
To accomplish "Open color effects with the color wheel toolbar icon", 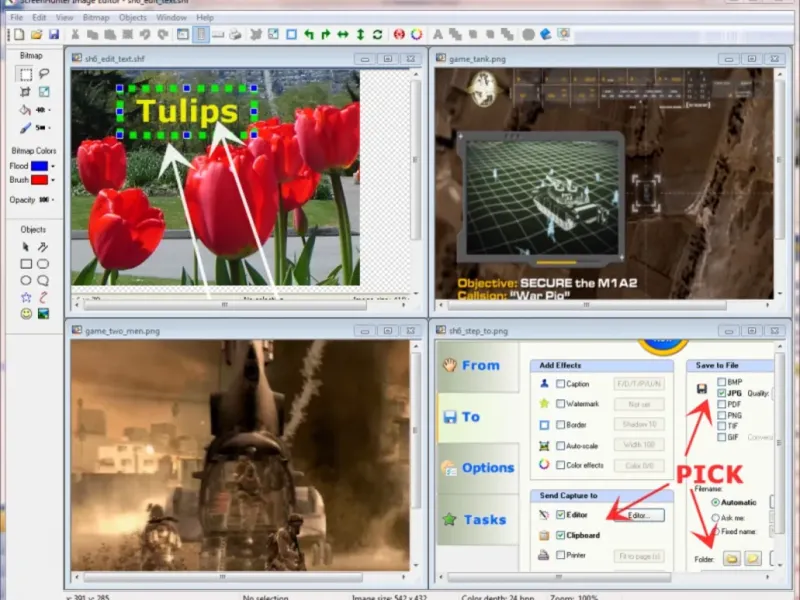I will click(416, 34).
